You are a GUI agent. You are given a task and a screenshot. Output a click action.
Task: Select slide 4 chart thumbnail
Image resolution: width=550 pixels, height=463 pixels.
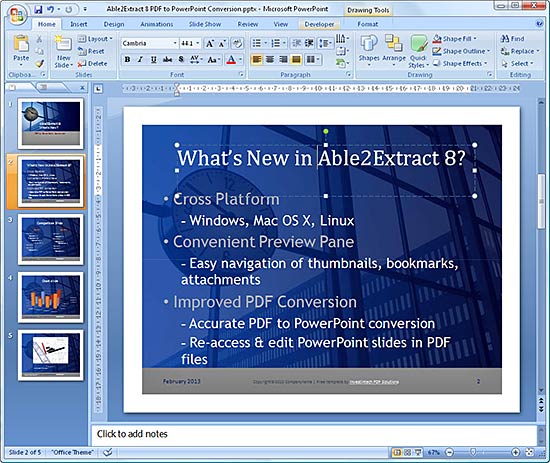click(51, 297)
